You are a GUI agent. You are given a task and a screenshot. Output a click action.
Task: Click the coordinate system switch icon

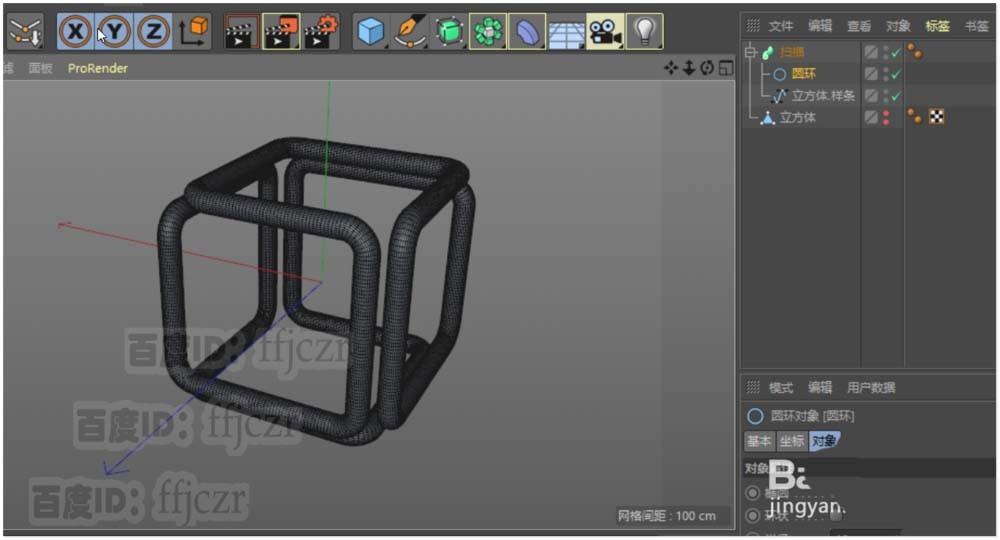point(193,31)
